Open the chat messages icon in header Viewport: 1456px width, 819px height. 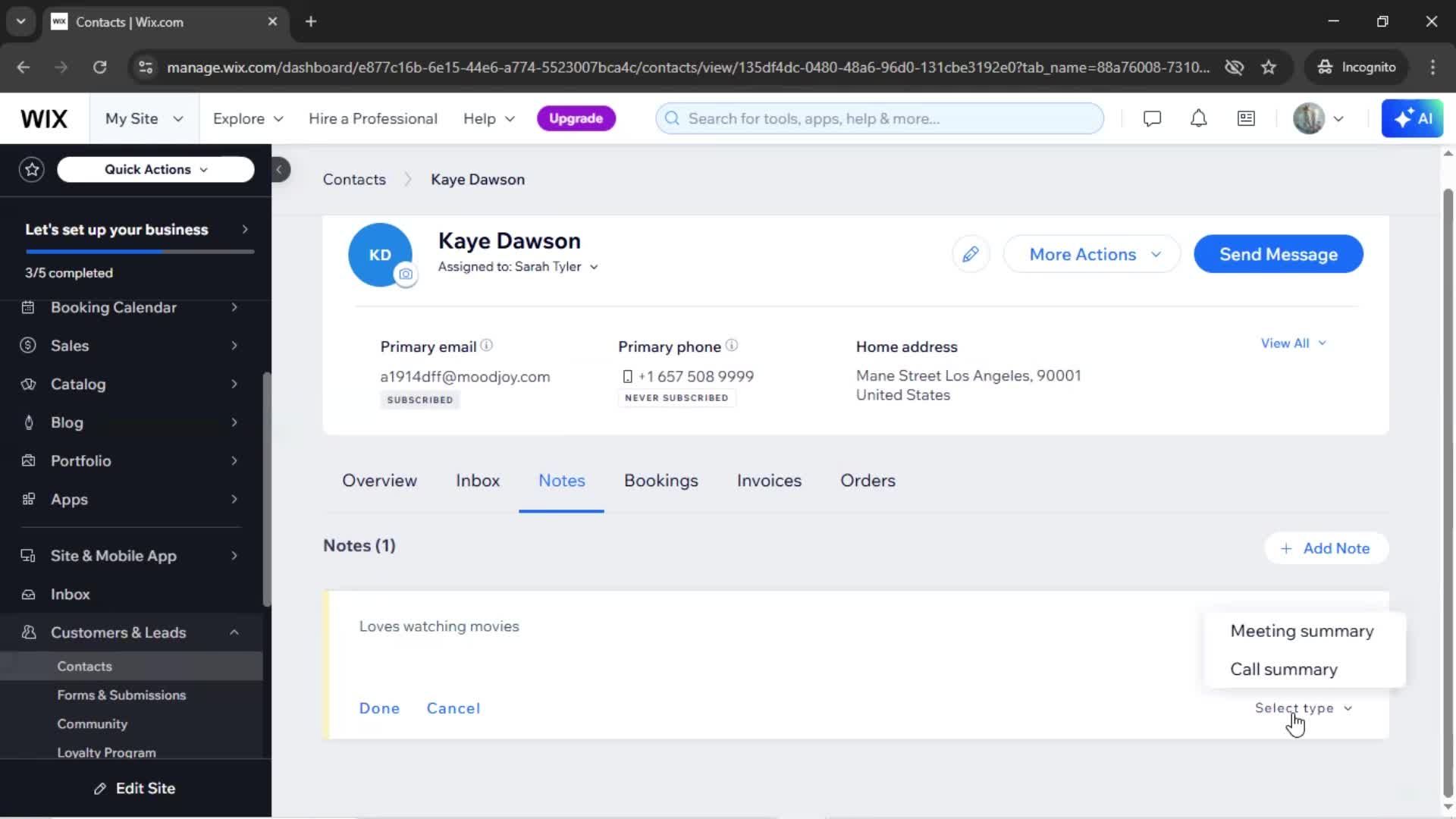[1152, 119]
